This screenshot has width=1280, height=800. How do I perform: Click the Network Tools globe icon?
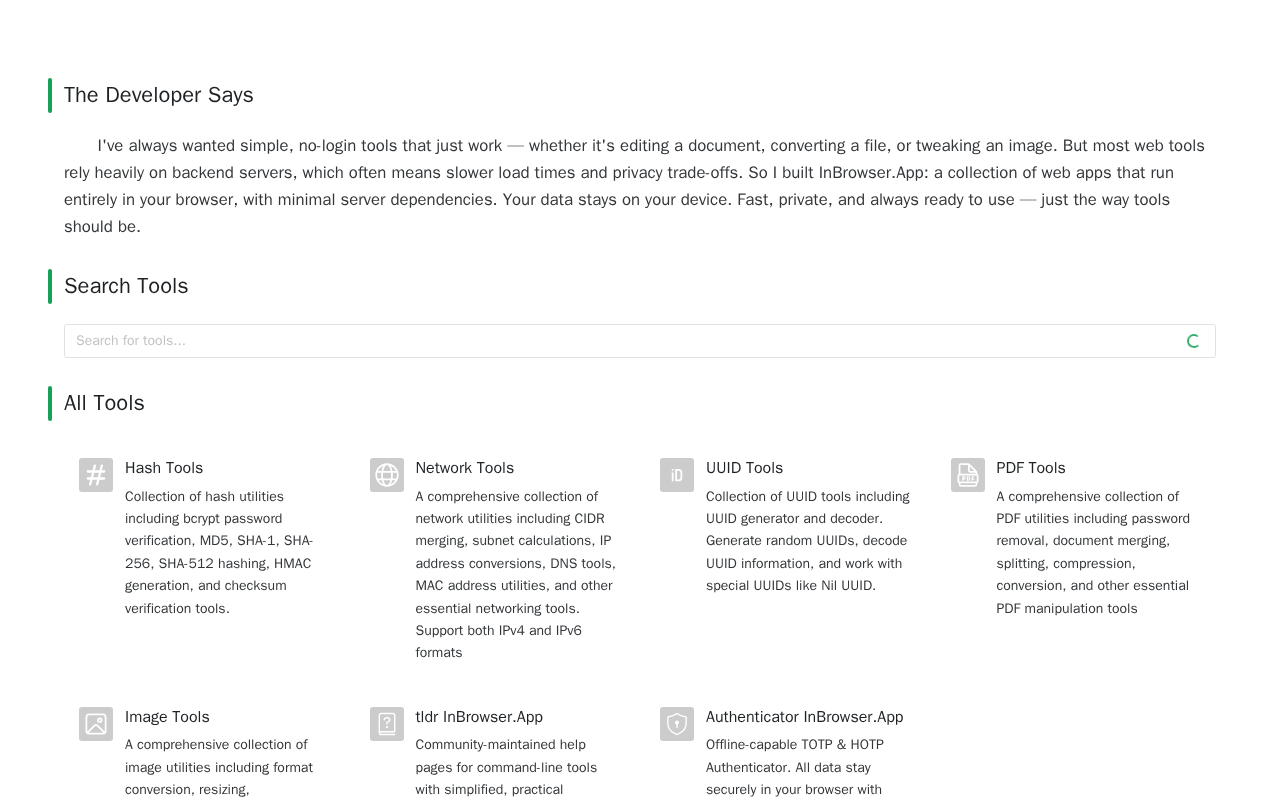pyautogui.click(x=387, y=475)
